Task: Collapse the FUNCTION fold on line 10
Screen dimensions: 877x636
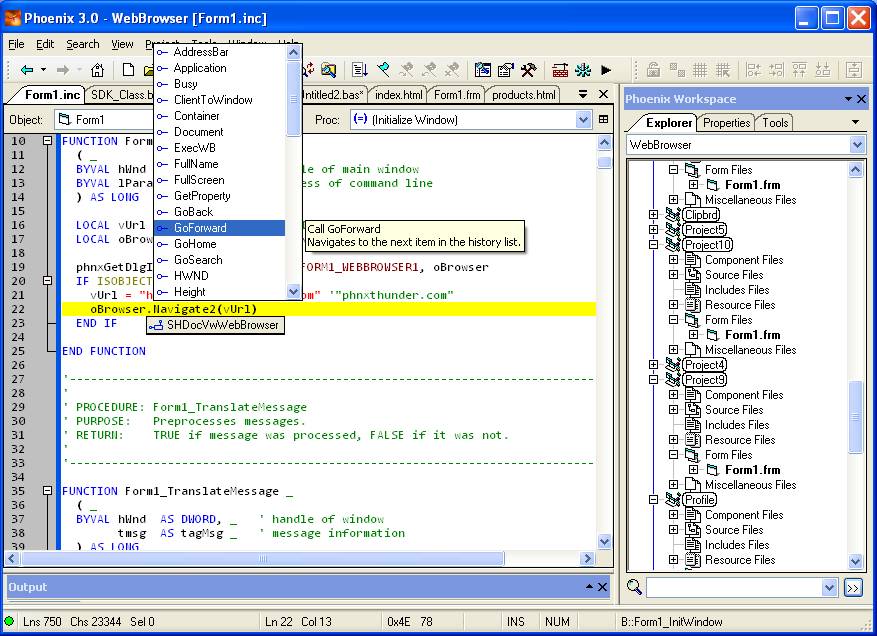Action: tap(48, 141)
